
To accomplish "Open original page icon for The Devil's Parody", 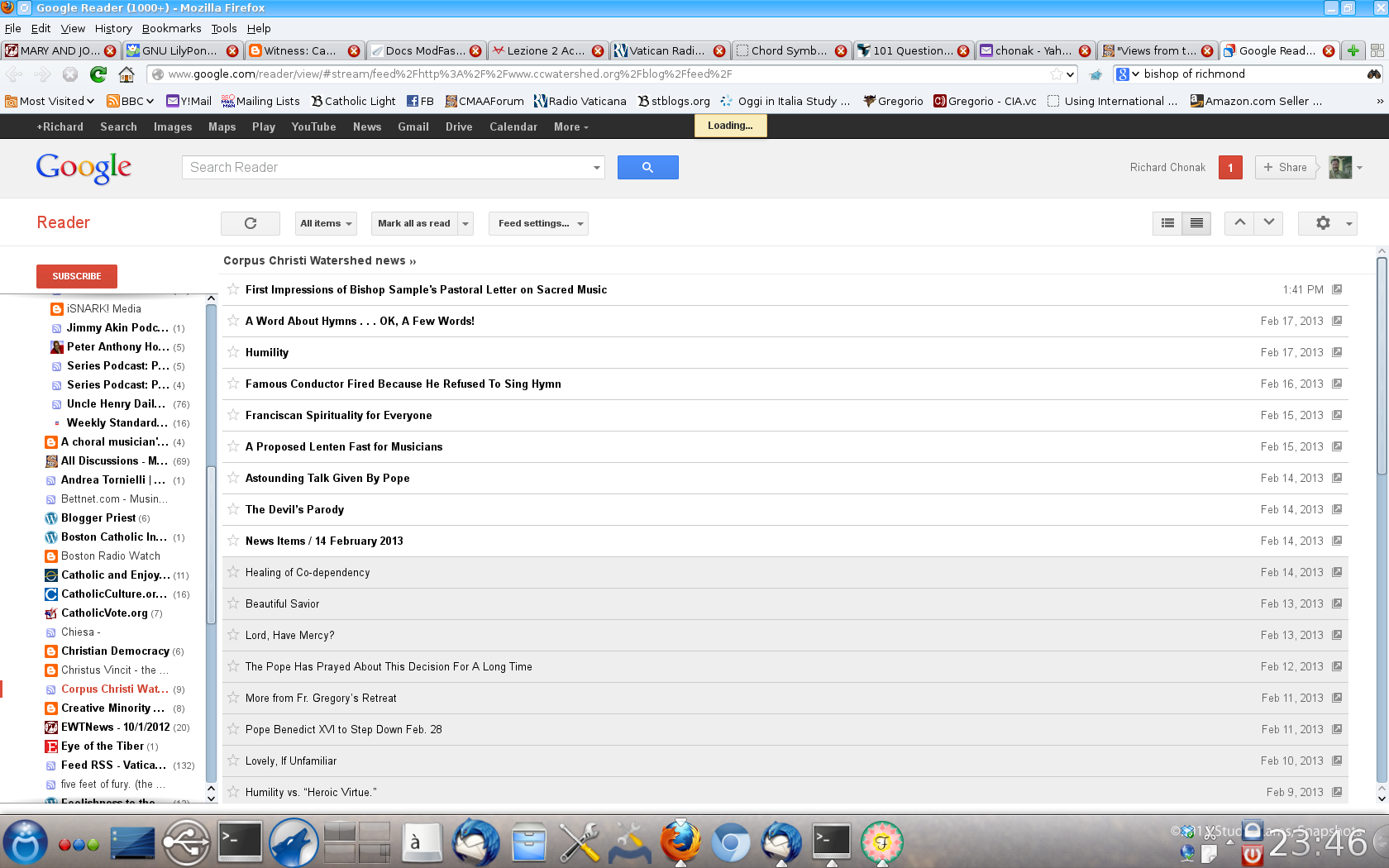I will tap(1337, 509).
